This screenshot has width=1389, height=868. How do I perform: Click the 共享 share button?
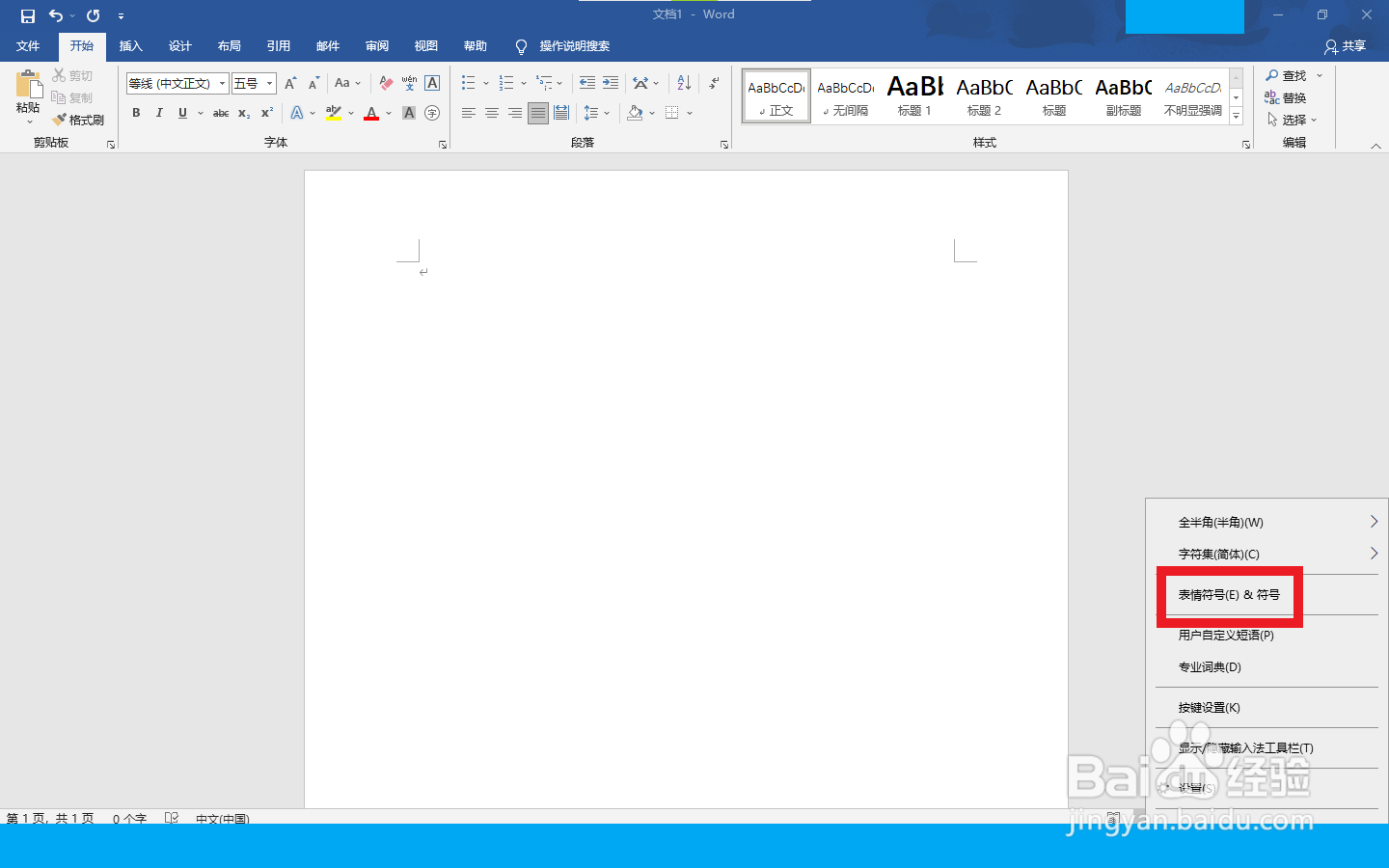click(1346, 46)
